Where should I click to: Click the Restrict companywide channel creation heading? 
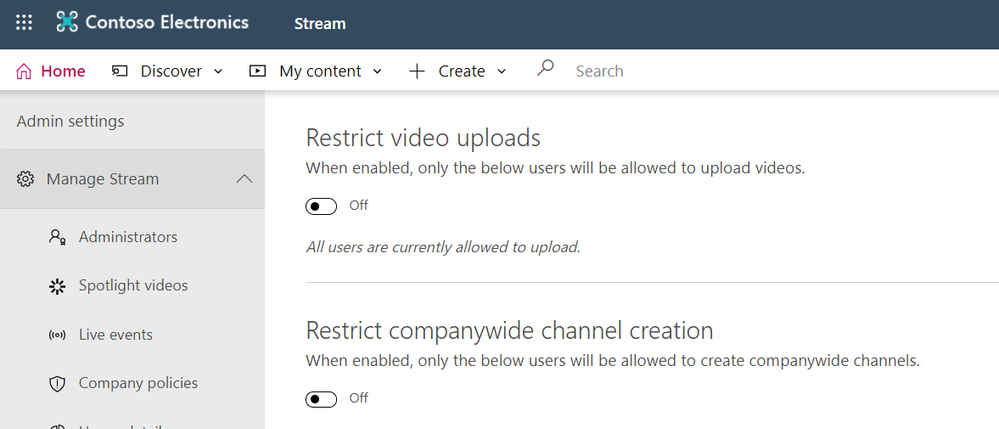(x=509, y=330)
